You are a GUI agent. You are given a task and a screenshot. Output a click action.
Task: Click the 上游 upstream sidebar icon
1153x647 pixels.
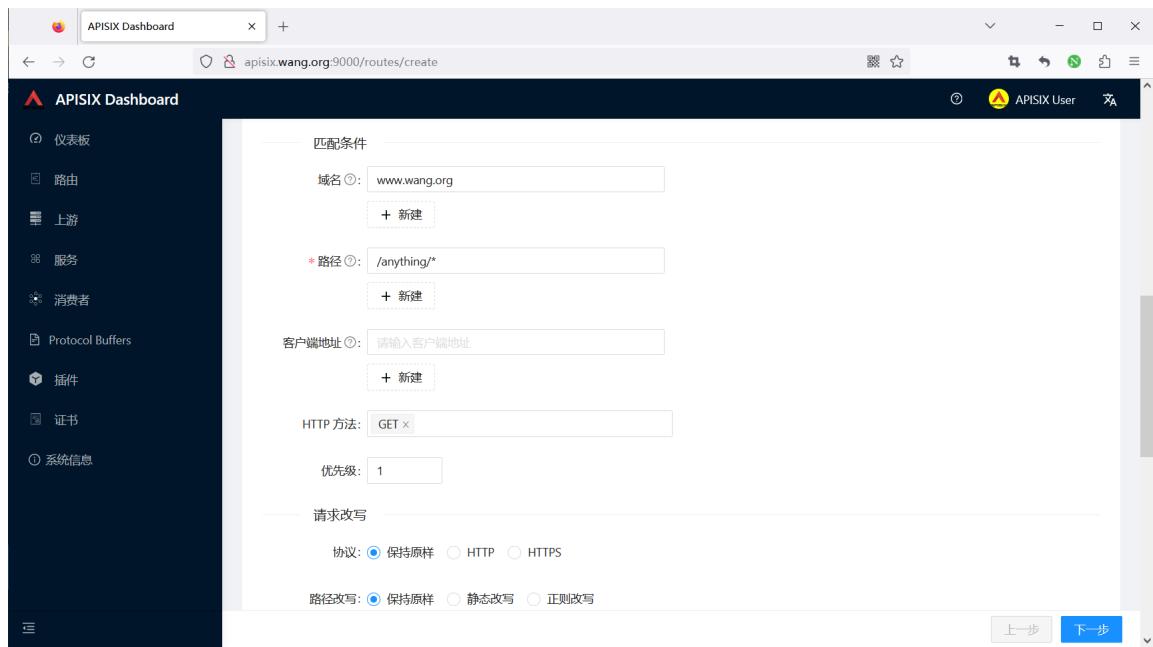(35, 218)
